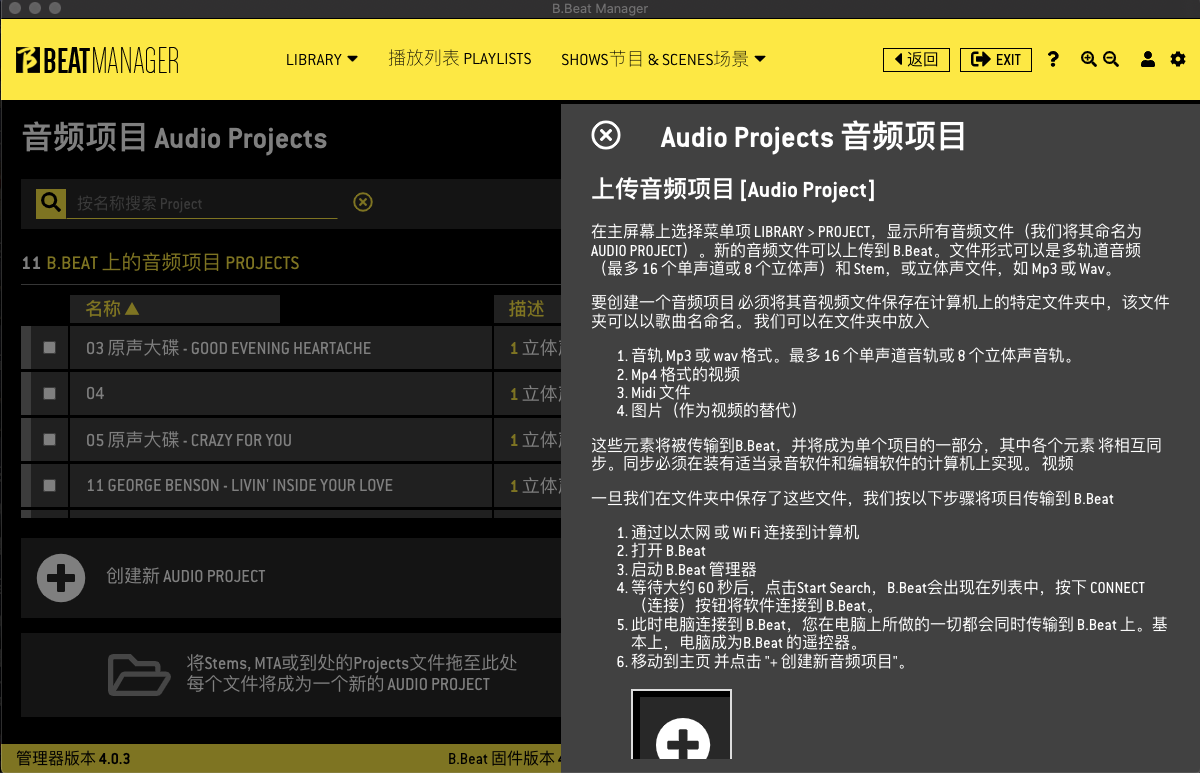Viewport: 1200px width, 773px height.
Task: Tick checkbox for project 04
Action: pos(50,394)
